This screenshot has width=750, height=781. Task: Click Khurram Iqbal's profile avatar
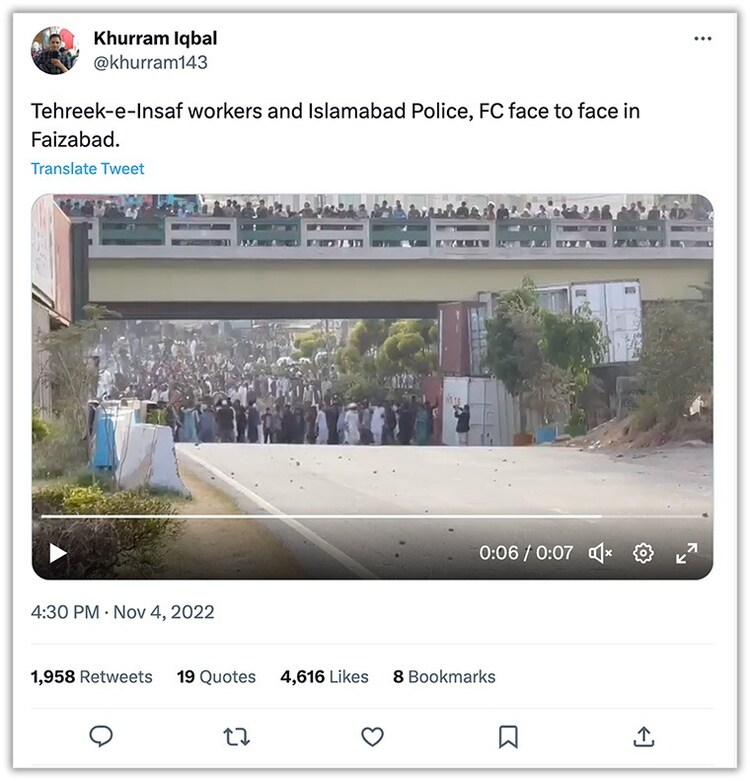(x=54, y=50)
